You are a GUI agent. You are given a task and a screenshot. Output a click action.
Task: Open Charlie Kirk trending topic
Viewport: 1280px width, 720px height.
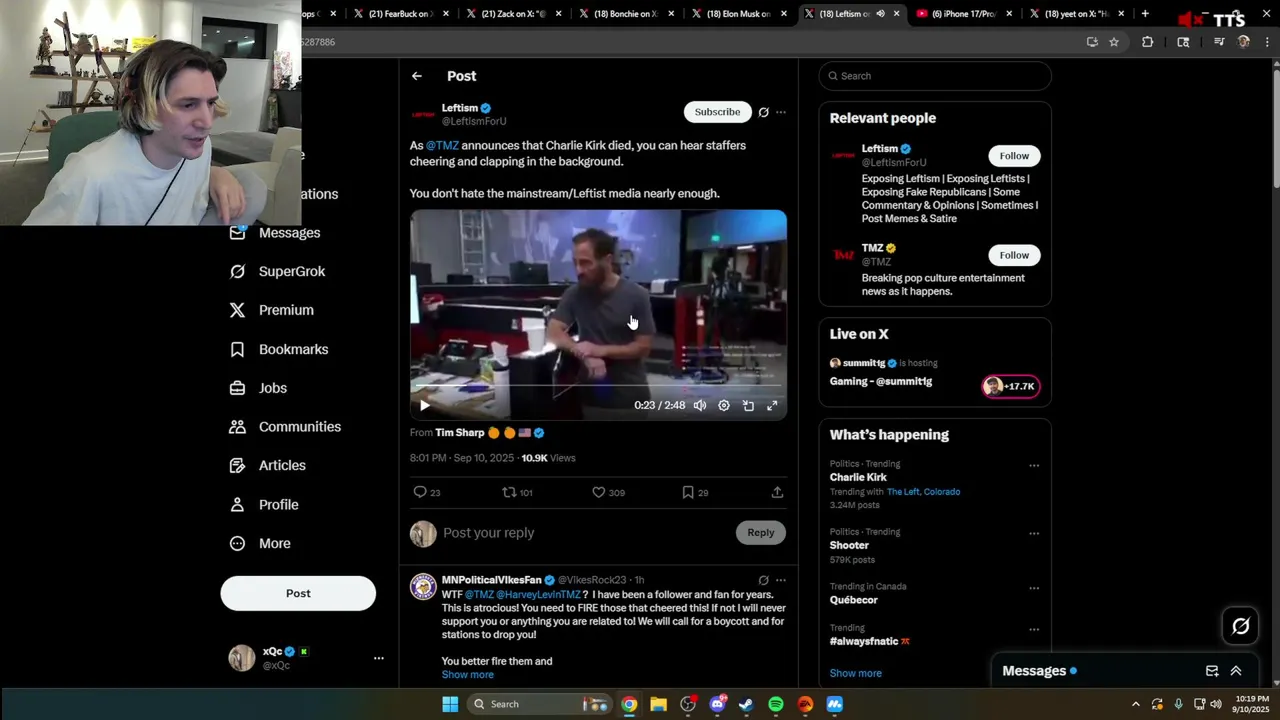(x=858, y=477)
